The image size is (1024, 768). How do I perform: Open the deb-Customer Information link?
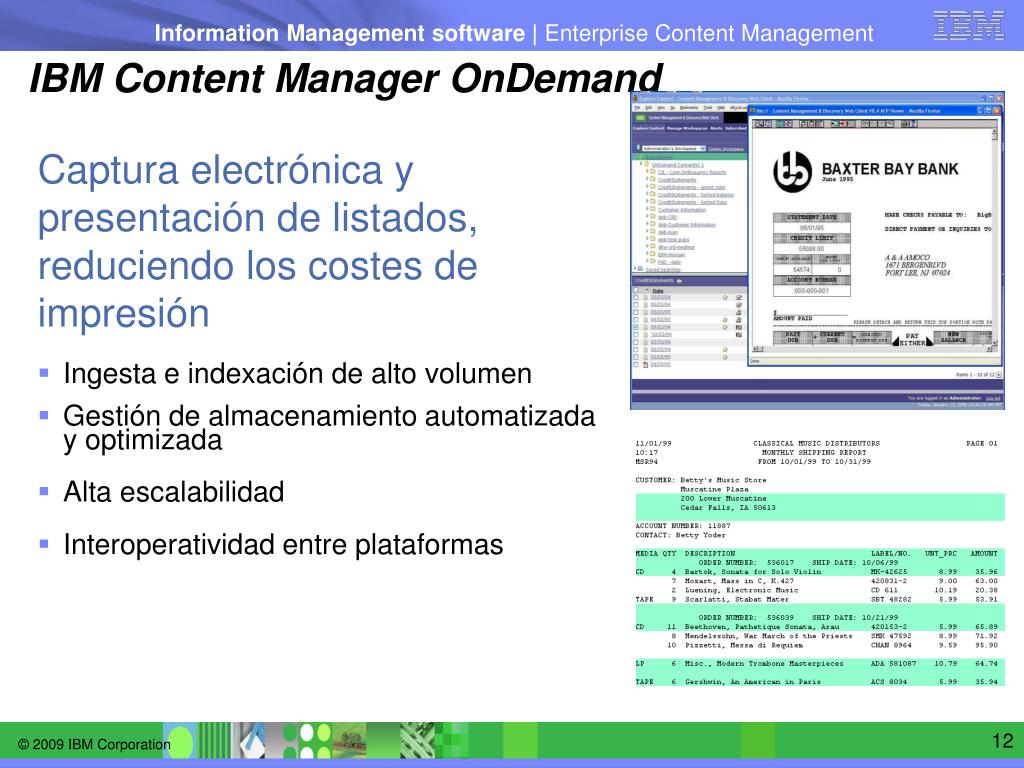point(687,225)
